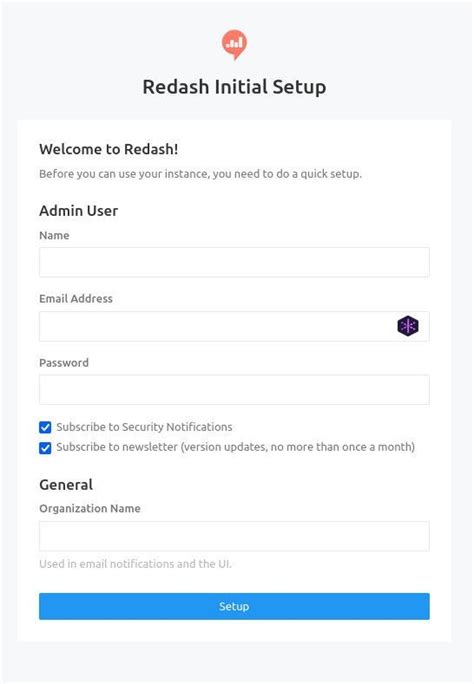This screenshot has width=474, height=684.
Task: Focus the Name input field
Action: point(234,262)
